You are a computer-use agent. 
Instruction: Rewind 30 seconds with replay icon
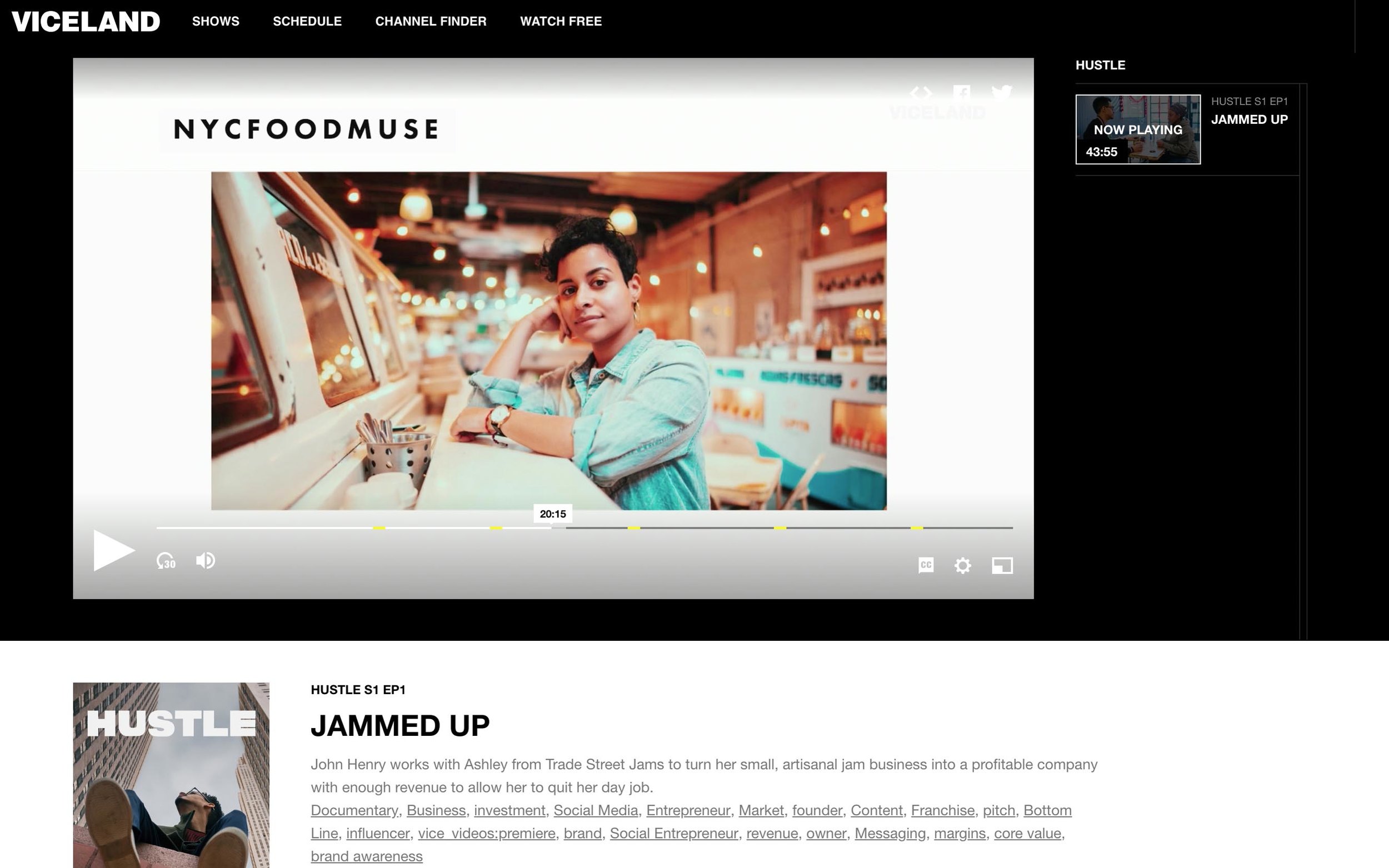point(166,560)
